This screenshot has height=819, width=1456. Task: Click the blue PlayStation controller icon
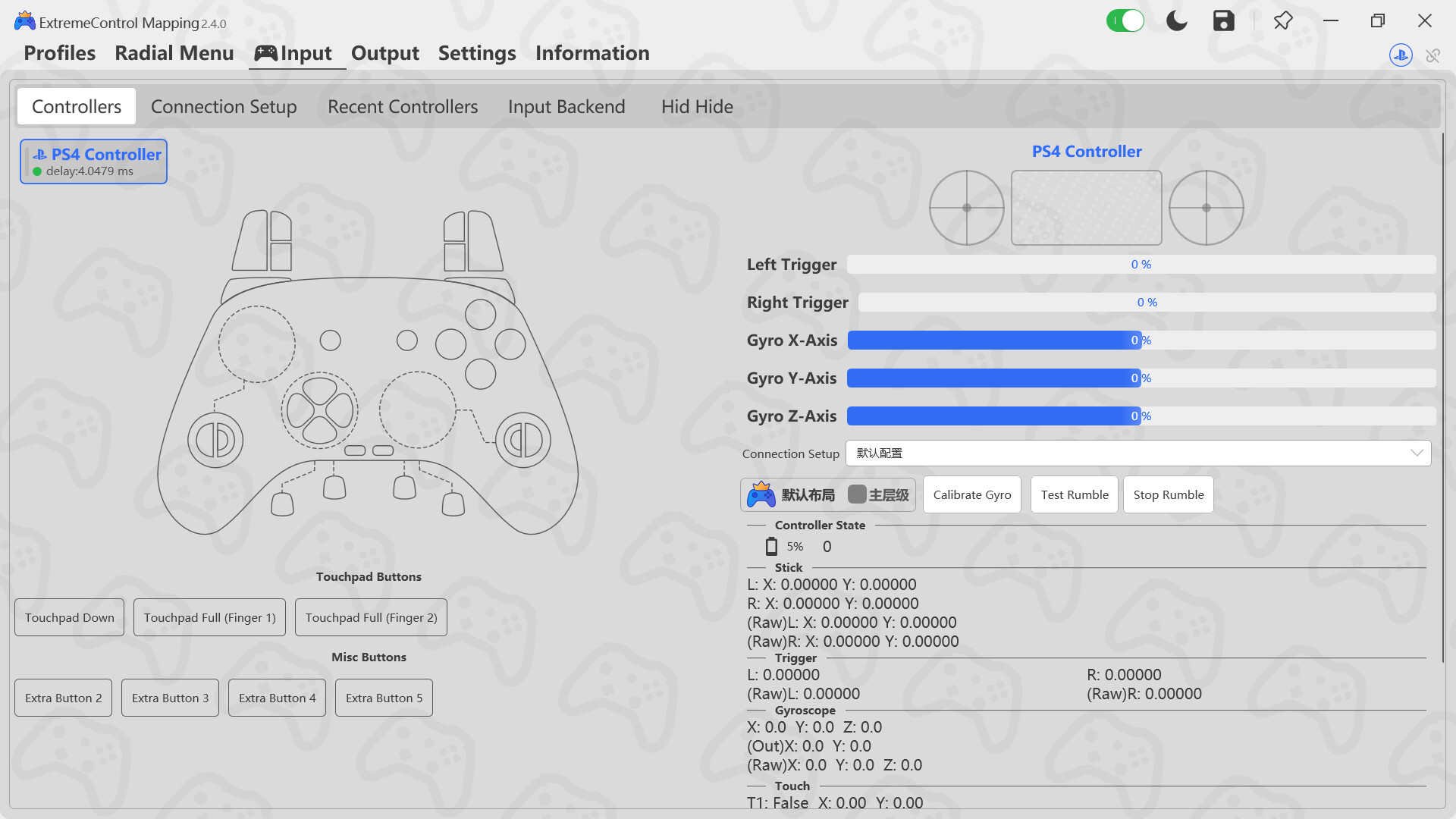[x=1401, y=55]
